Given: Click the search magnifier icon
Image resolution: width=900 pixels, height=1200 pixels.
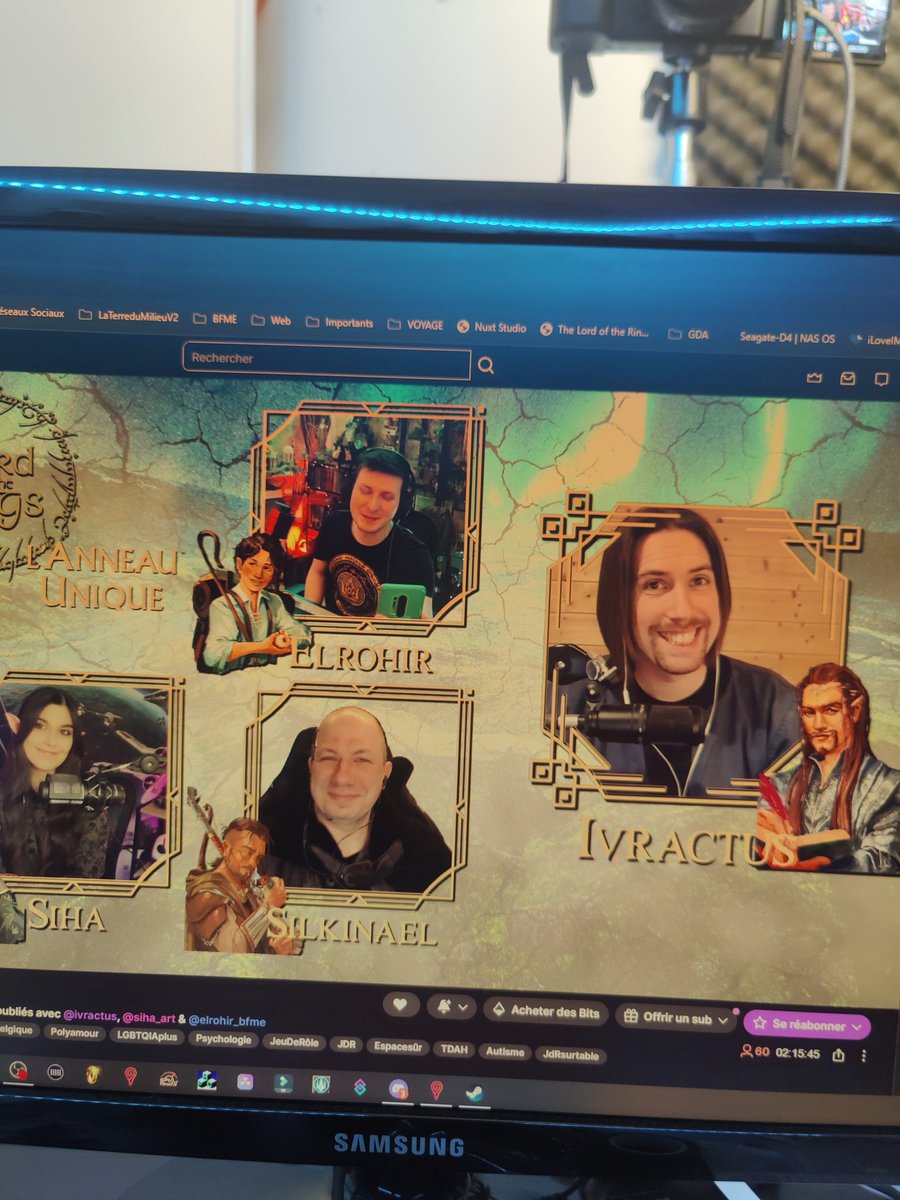Looking at the screenshot, I should (486, 366).
